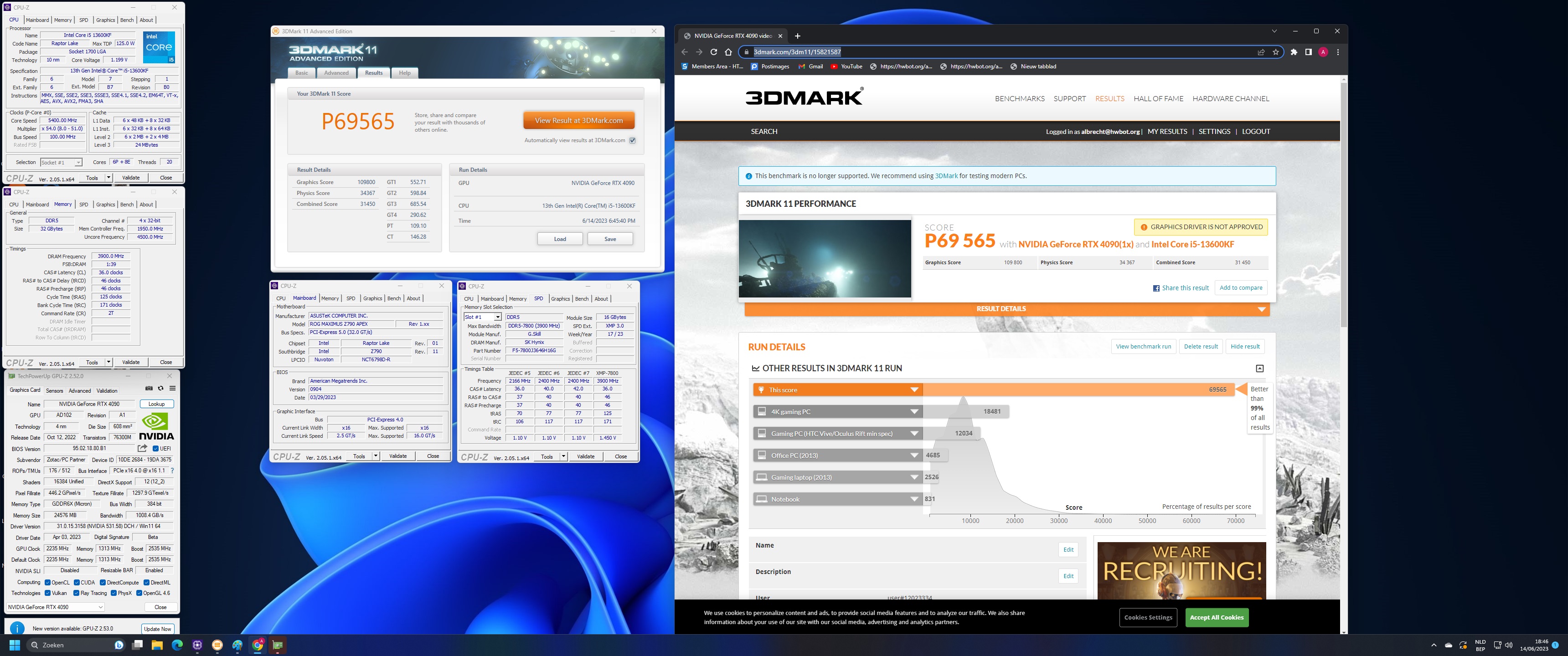The width and height of the screenshot is (1568, 656).
Task: Open Hall of Fame menu on 3DMark site
Action: [x=1158, y=98]
